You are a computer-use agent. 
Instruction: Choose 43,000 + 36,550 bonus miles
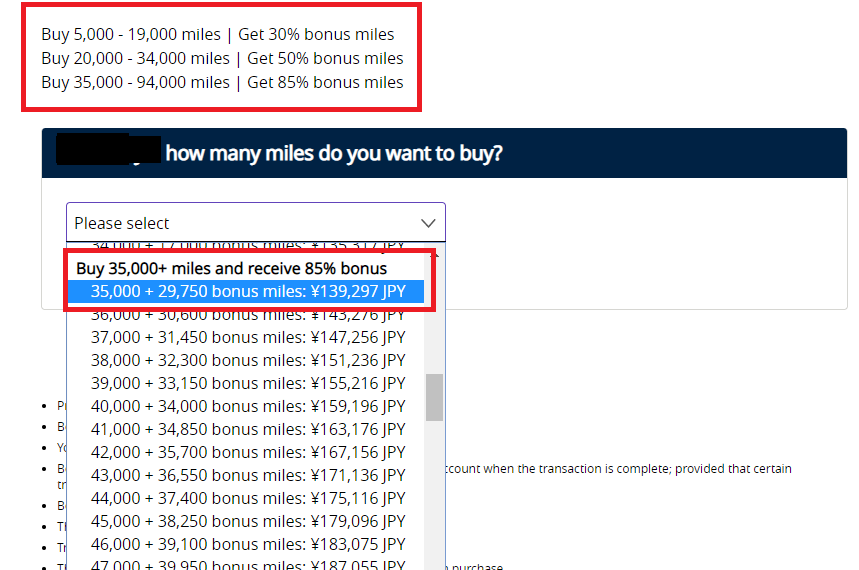pyautogui.click(x=247, y=475)
